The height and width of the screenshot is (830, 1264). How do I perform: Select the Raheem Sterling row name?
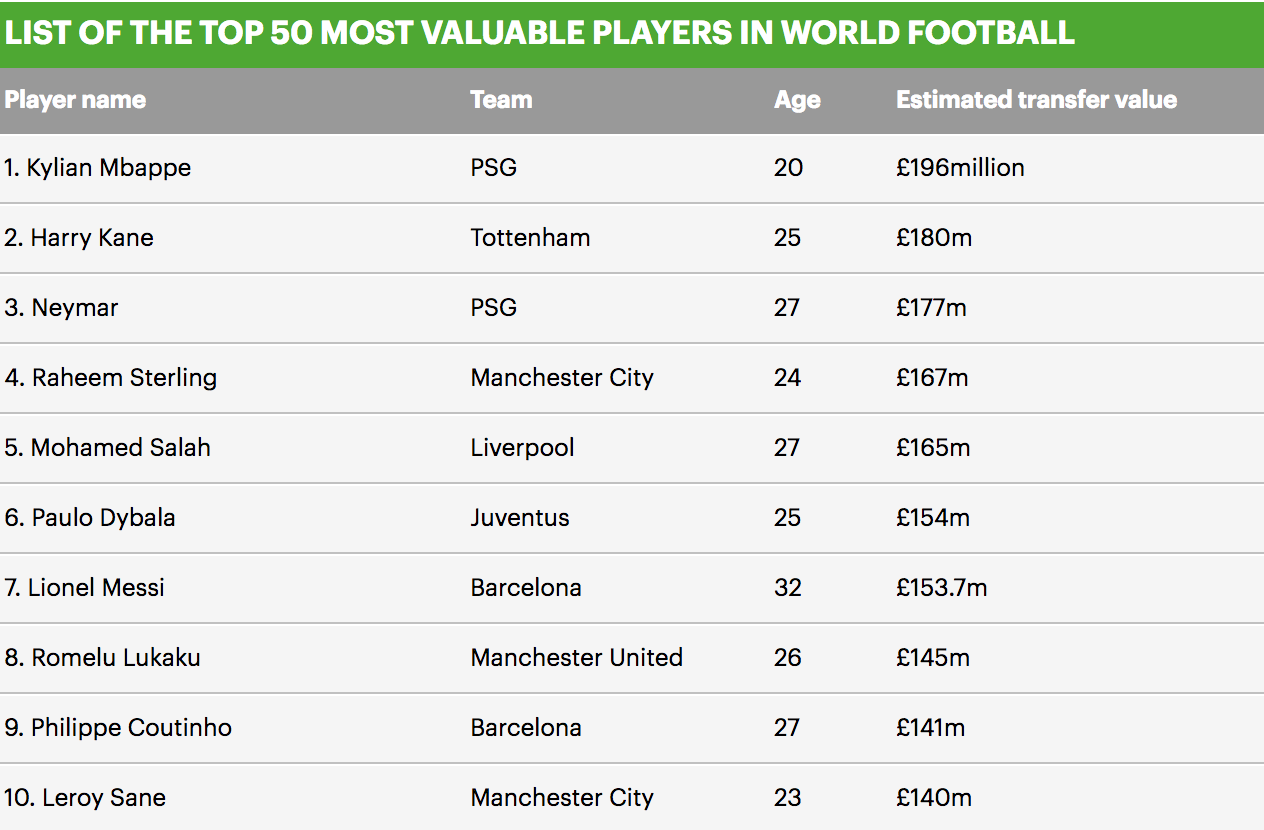point(111,378)
